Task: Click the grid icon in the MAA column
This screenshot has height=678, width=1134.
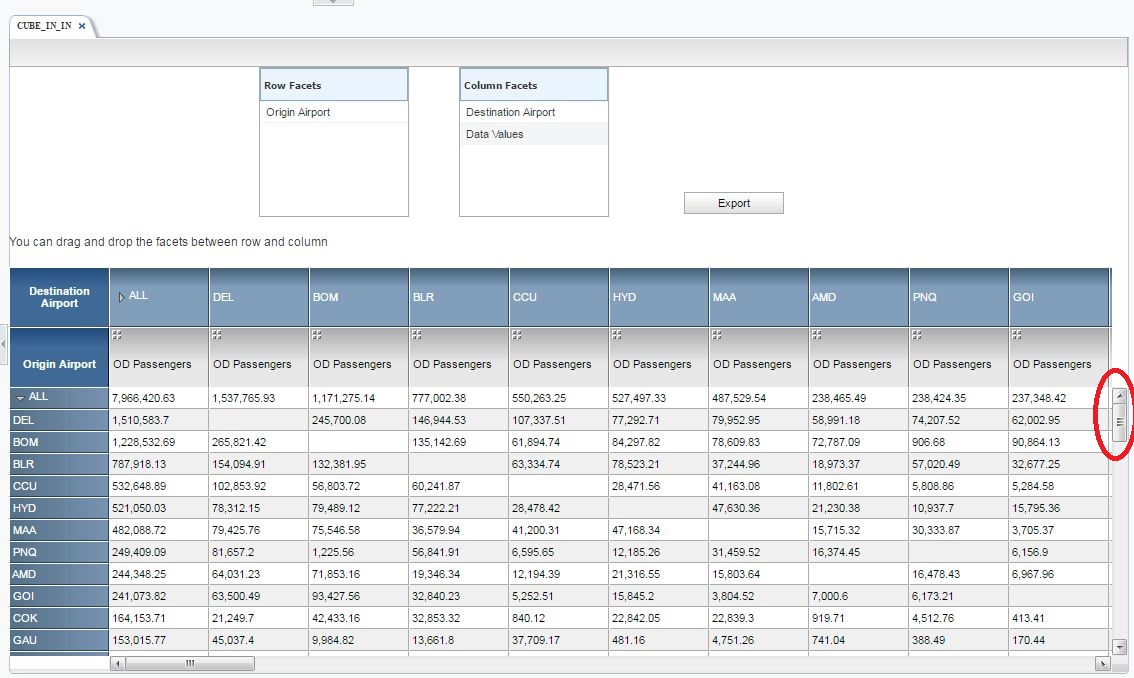Action: [717, 335]
